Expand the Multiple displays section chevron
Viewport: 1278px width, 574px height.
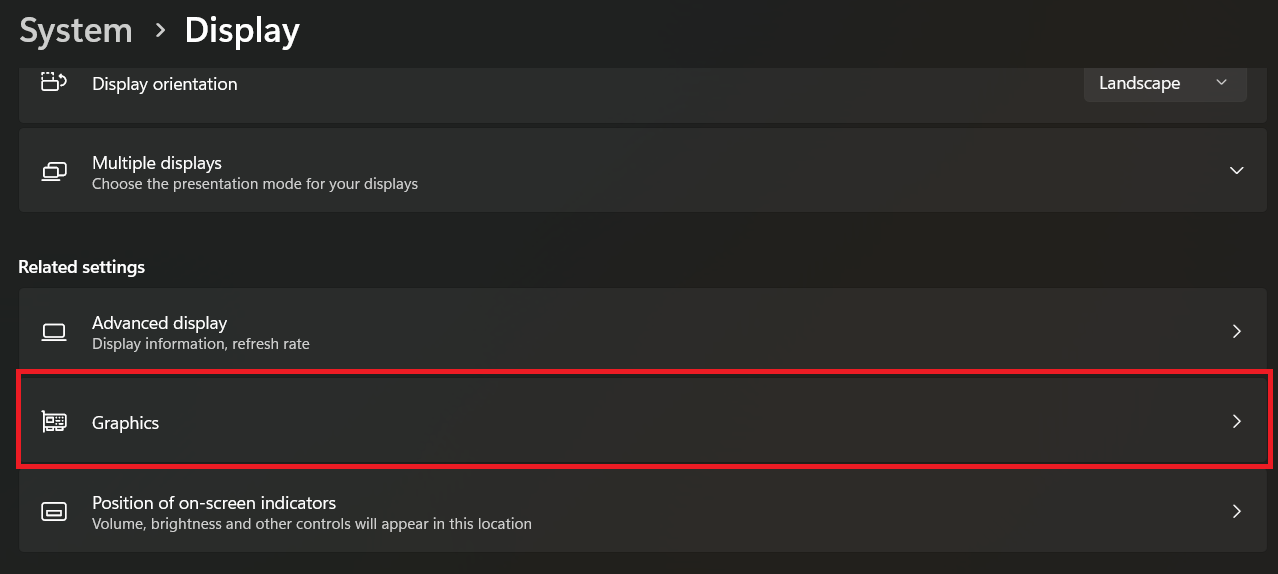click(x=1236, y=171)
